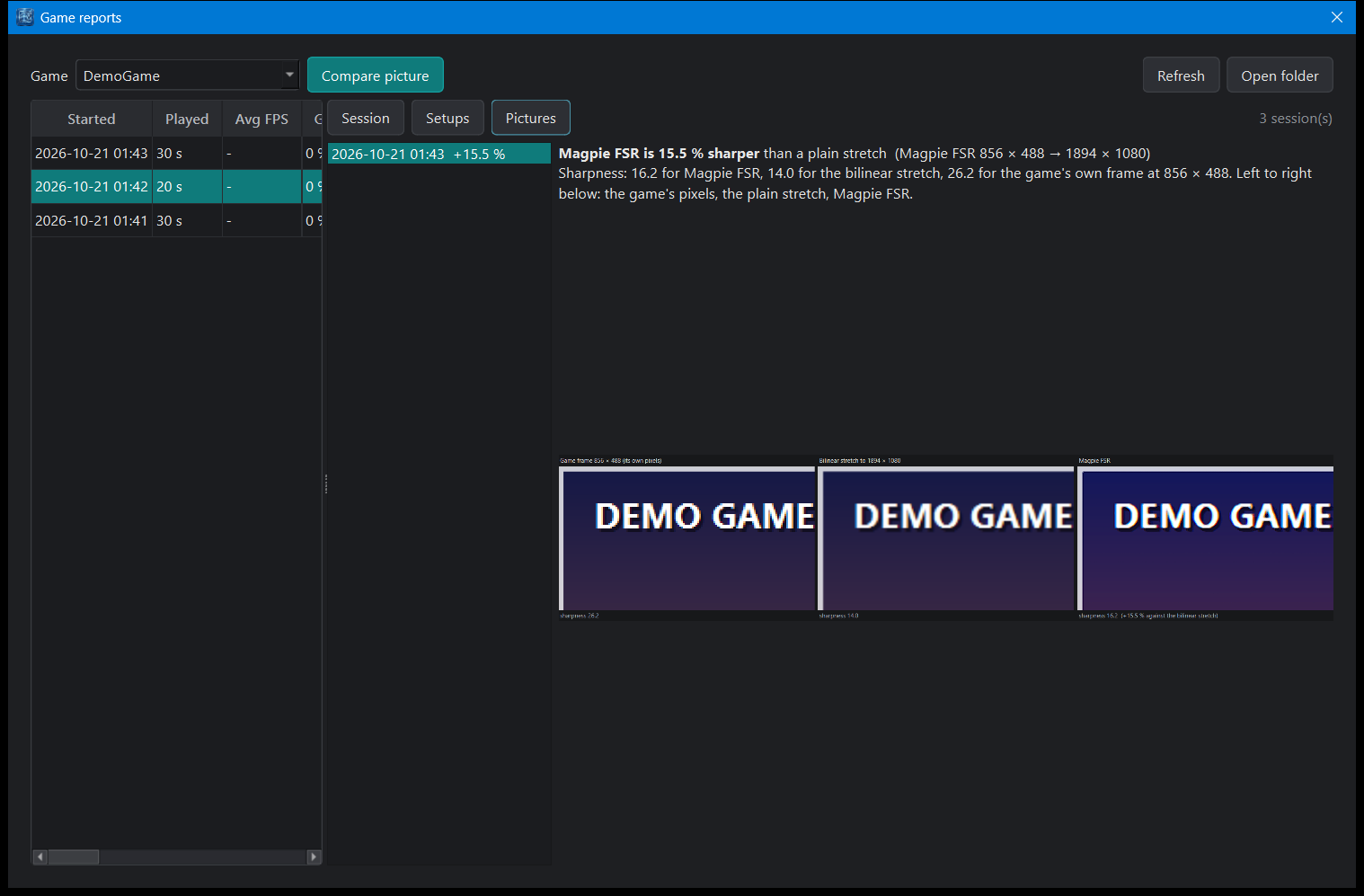The height and width of the screenshot is (896, 1364).
Task: Click the Magpie FSR comparison picture panel
Action: [x=1205, y=537]
